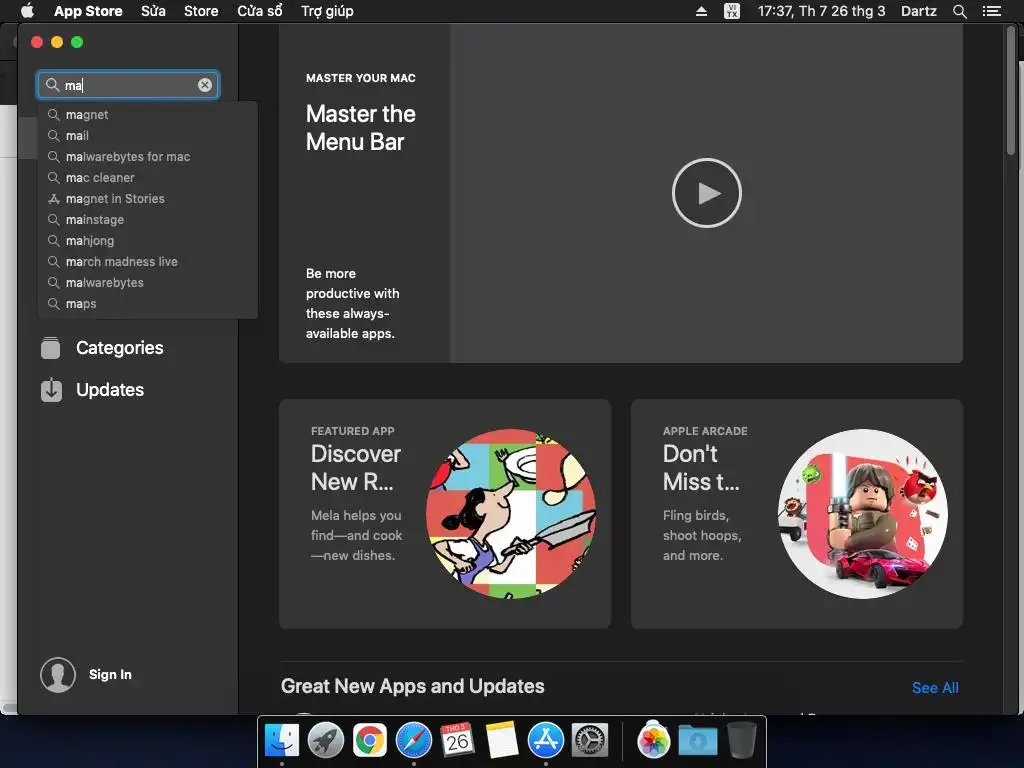Open Photos from the Dock
The width and height of the screenshot is (1024, 768).
coord(654,741)
